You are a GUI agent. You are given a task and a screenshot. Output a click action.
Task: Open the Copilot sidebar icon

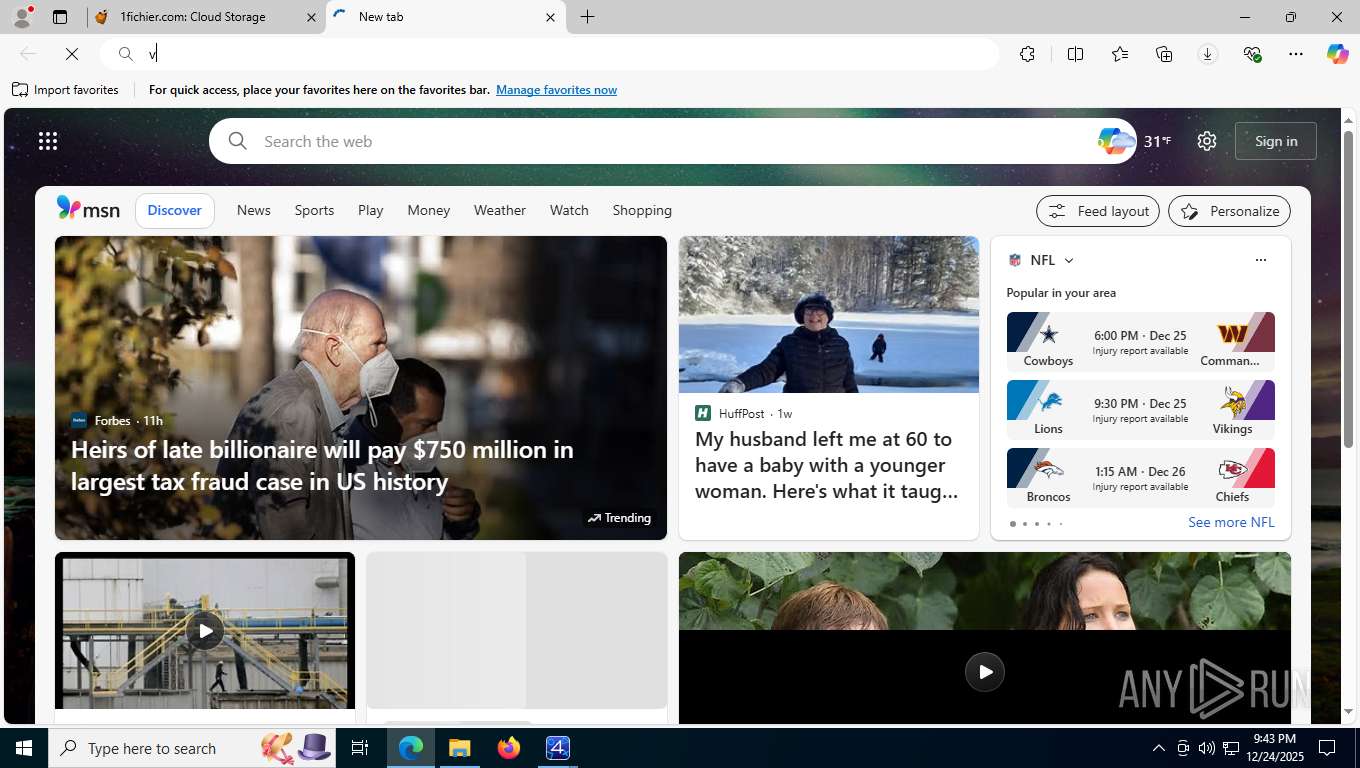pos(1338,54)
